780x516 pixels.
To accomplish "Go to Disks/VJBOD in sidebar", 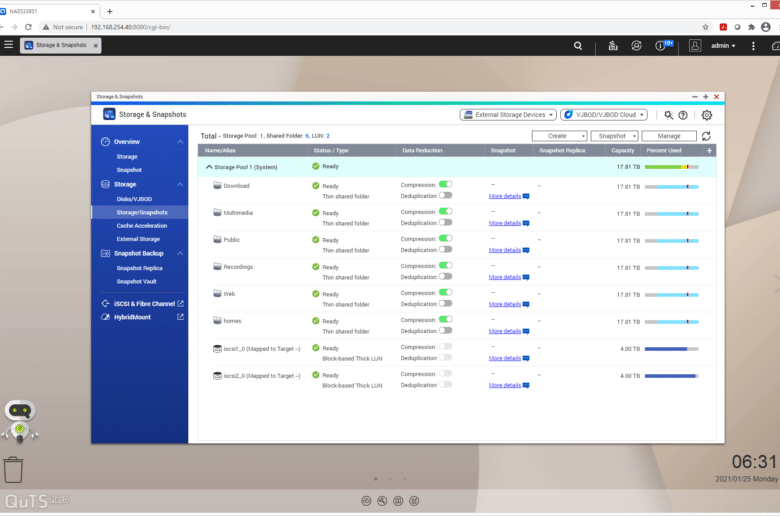I will 134,199.
